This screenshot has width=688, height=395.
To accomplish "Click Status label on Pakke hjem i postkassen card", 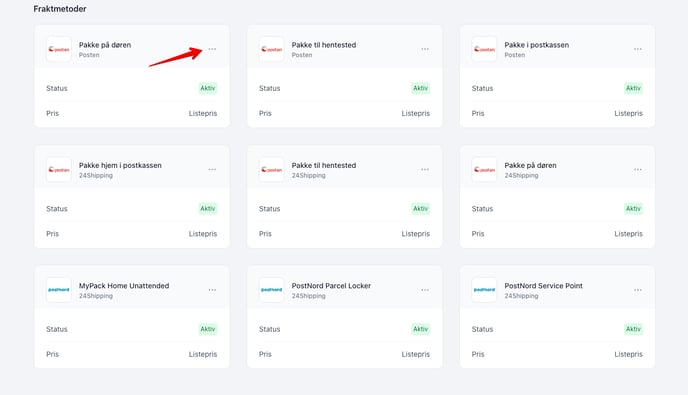I will pyautogui.click(x=57, y=208).
